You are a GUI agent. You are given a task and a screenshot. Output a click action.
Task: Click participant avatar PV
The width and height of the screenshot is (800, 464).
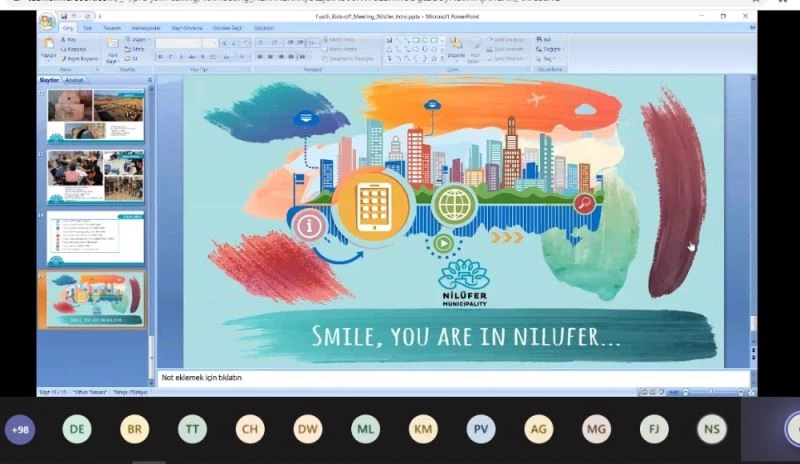point(481,430)
